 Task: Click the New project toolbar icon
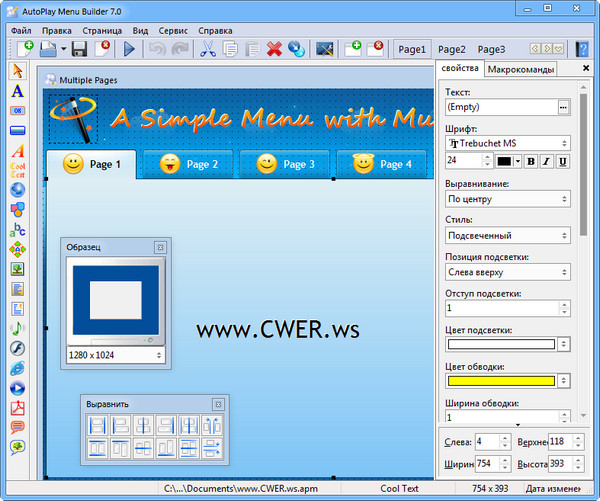coord(26,49)
